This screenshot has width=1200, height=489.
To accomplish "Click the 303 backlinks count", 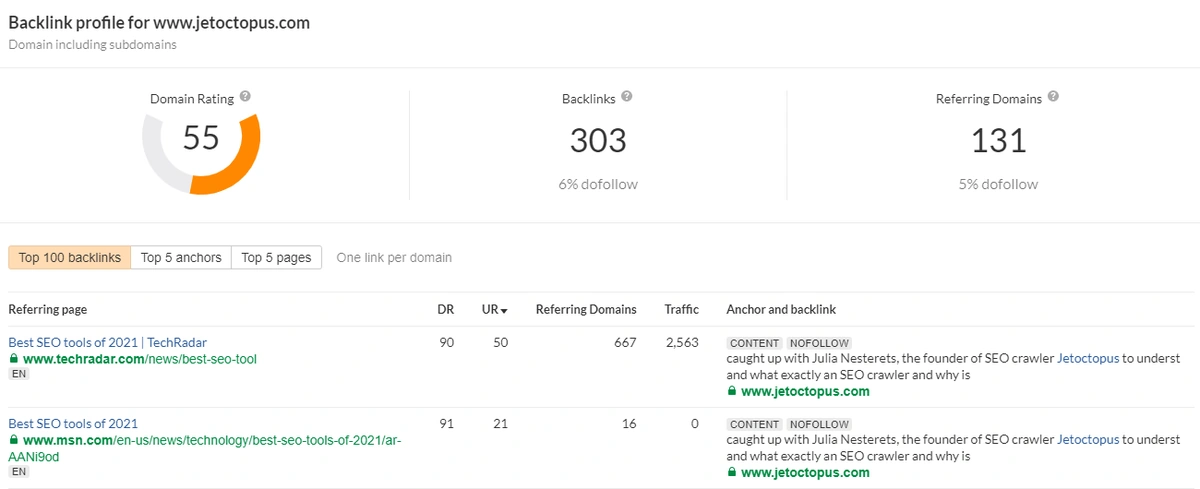I will (598, 141).
